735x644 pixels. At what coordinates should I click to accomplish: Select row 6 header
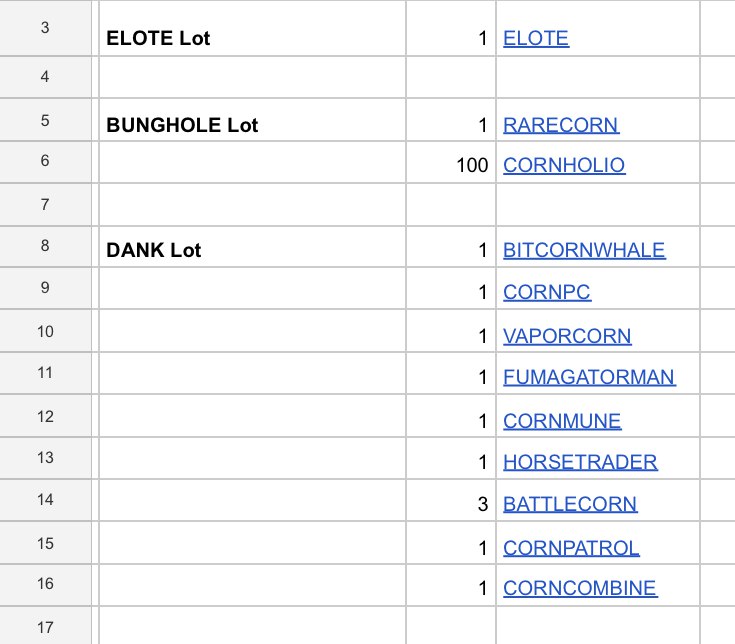point(45,162)
